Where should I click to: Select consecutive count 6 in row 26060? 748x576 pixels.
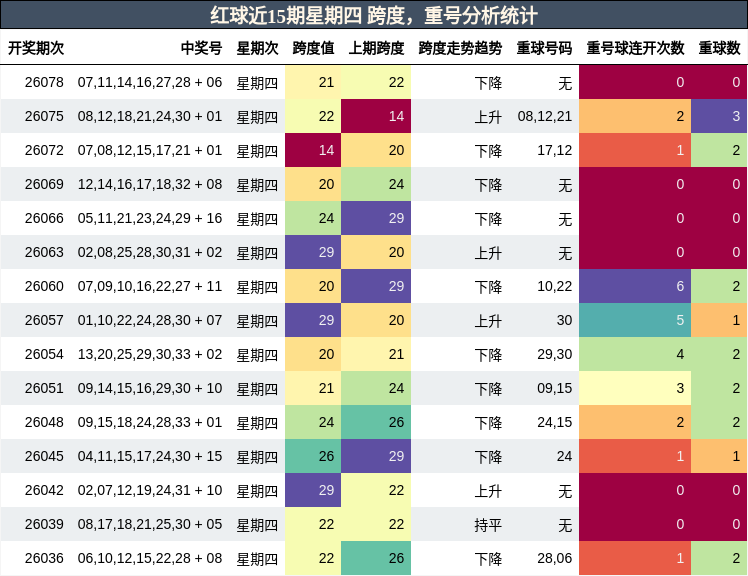(635, 286)
